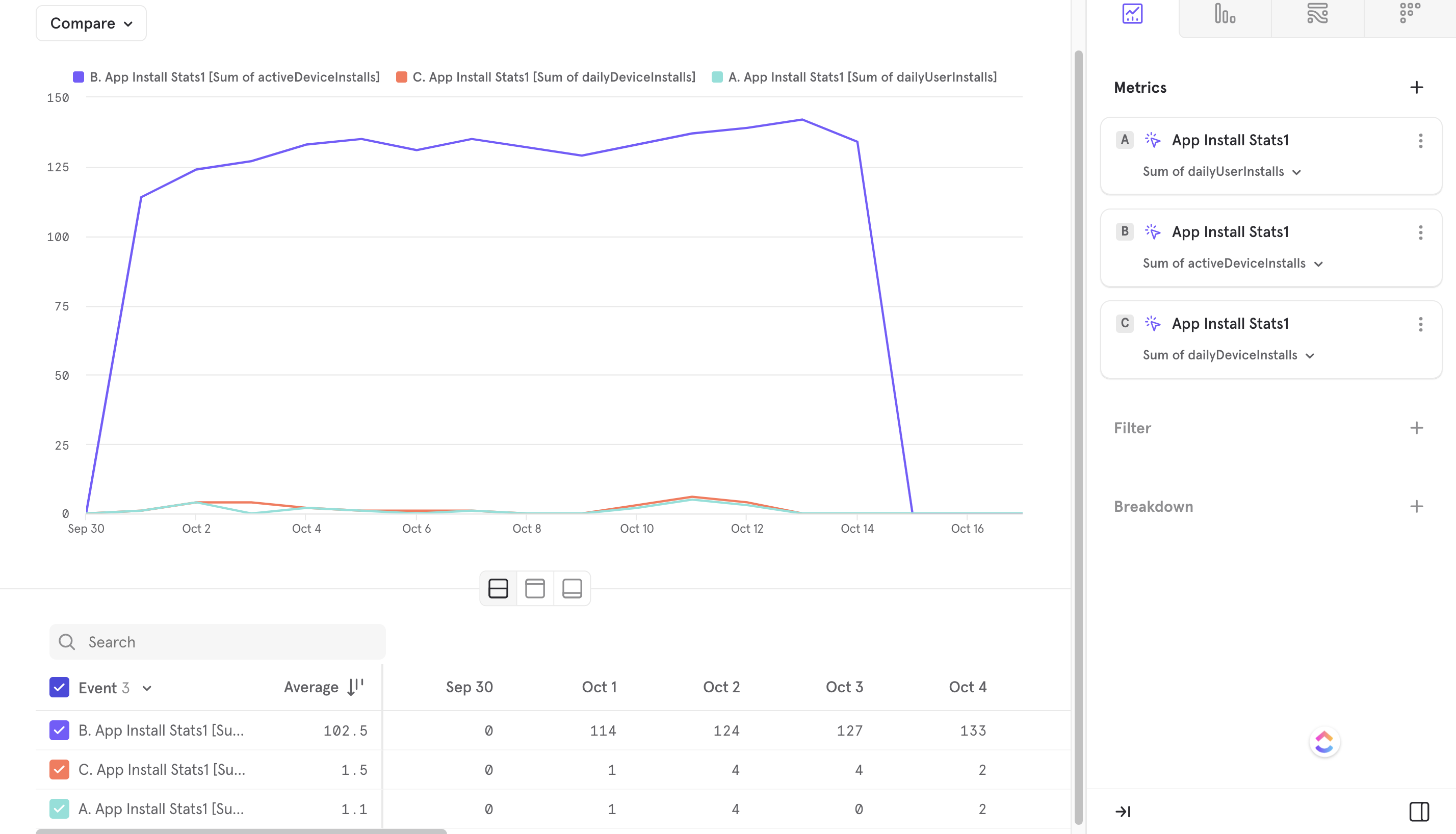The image size is (1456, 834).
Task: Open the Compare dropdown
Action: coord(91,23)
